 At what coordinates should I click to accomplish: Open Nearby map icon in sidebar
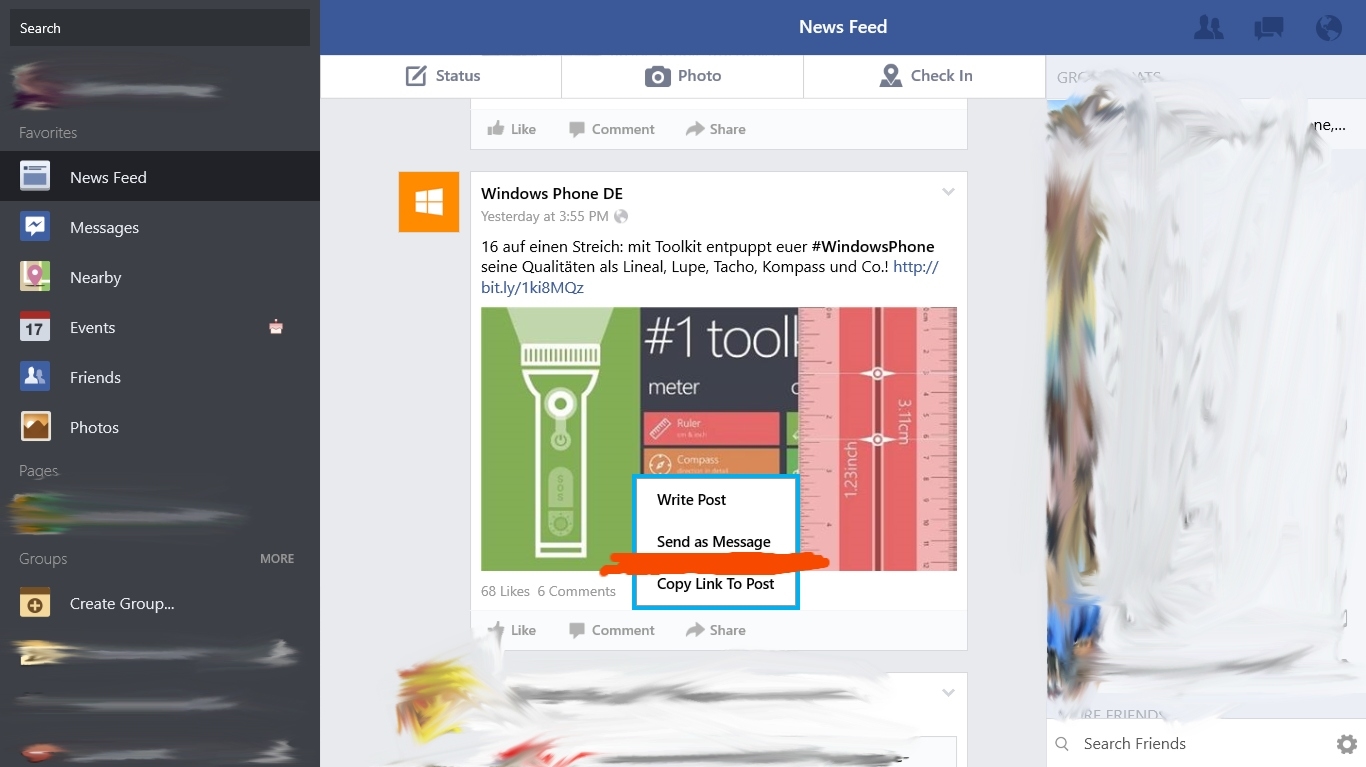pos(35,277)
